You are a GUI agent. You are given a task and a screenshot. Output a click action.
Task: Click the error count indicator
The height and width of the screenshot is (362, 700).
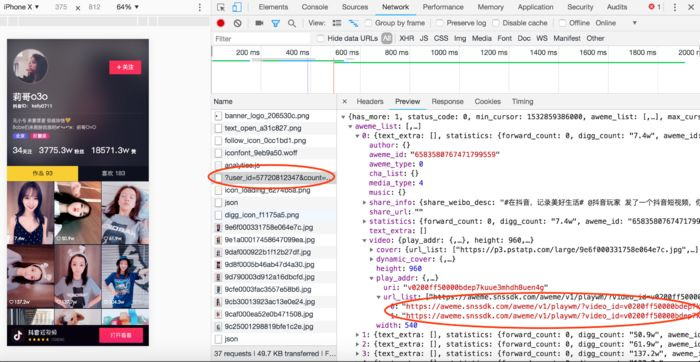click(x=654, y=7)
